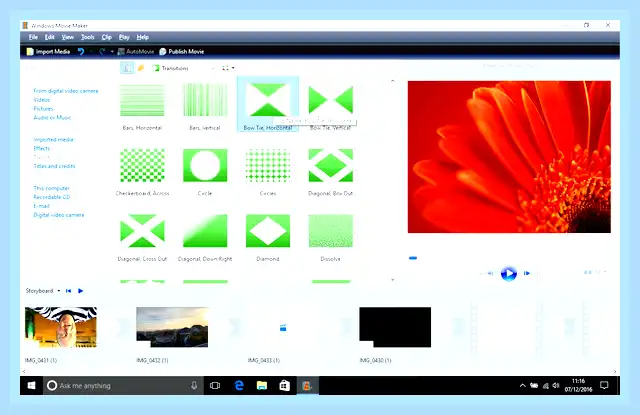Pick the Diagonal, Cross Out transition
Image resolution: width=640 pixels, height=415 pixels.
pos(142,237)
